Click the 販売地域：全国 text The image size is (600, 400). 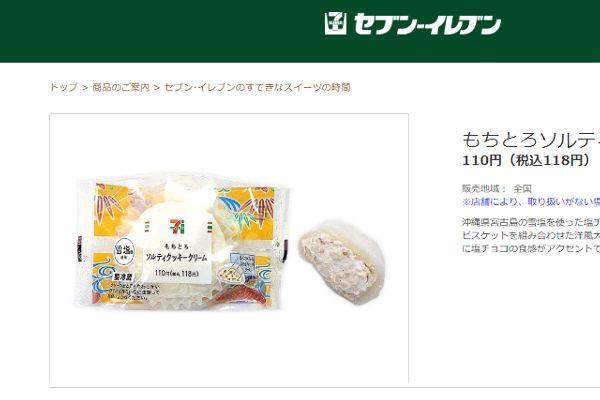(497, 188)
